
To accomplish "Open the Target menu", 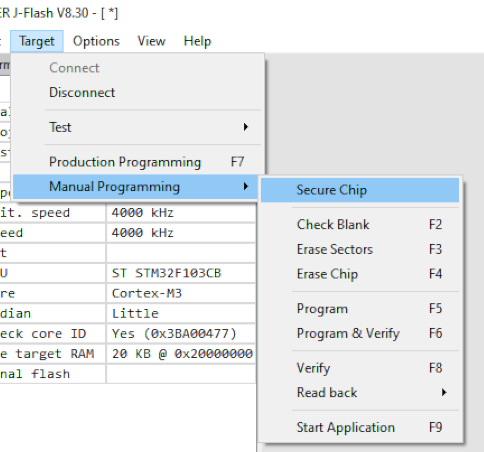I will [x=37, y=41].
